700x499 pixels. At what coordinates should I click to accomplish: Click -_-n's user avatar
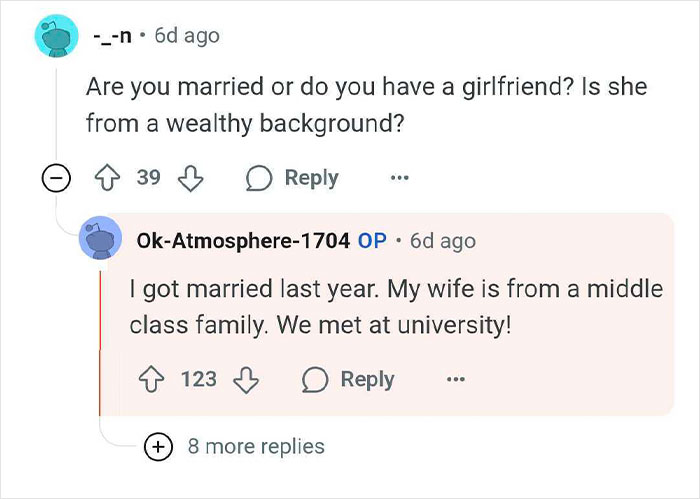[56, 37]
